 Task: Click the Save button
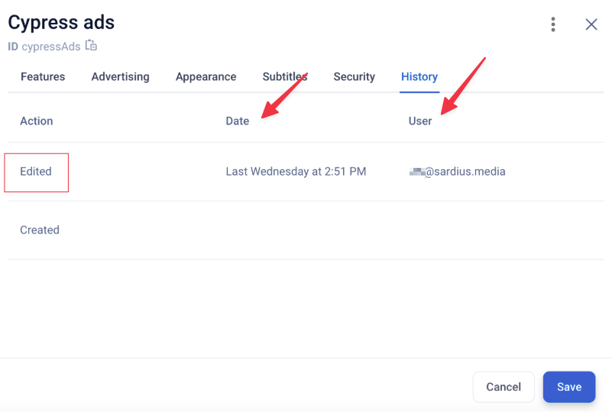(569, 387)
